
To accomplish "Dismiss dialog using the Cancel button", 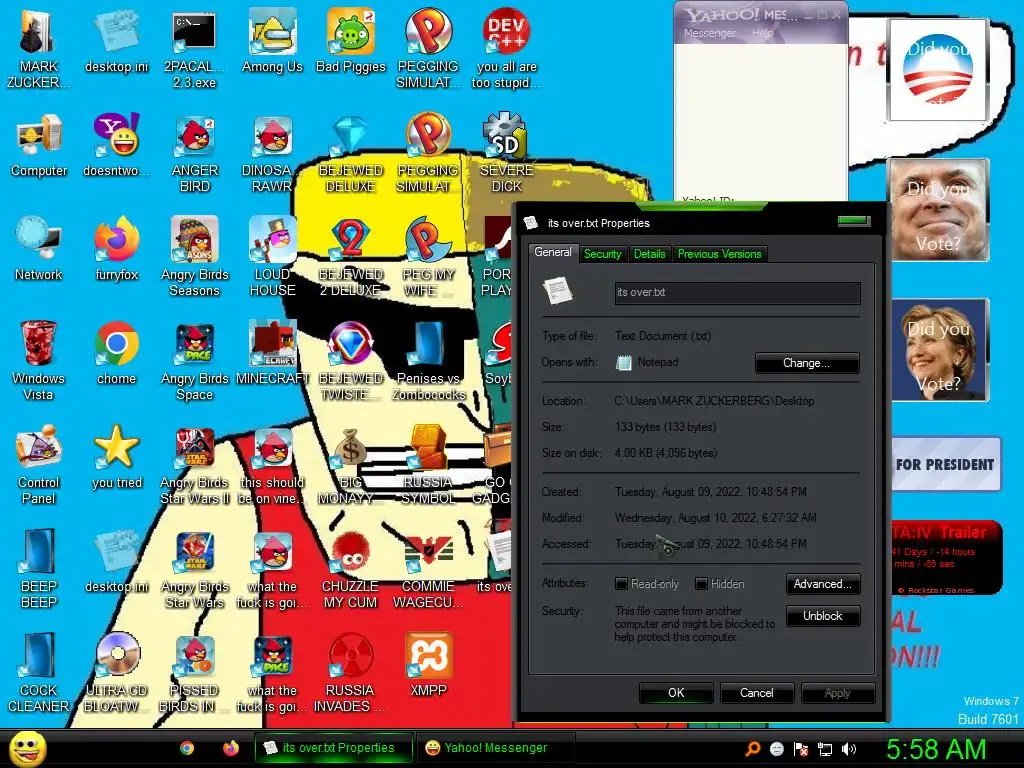I will pos(756,693).
